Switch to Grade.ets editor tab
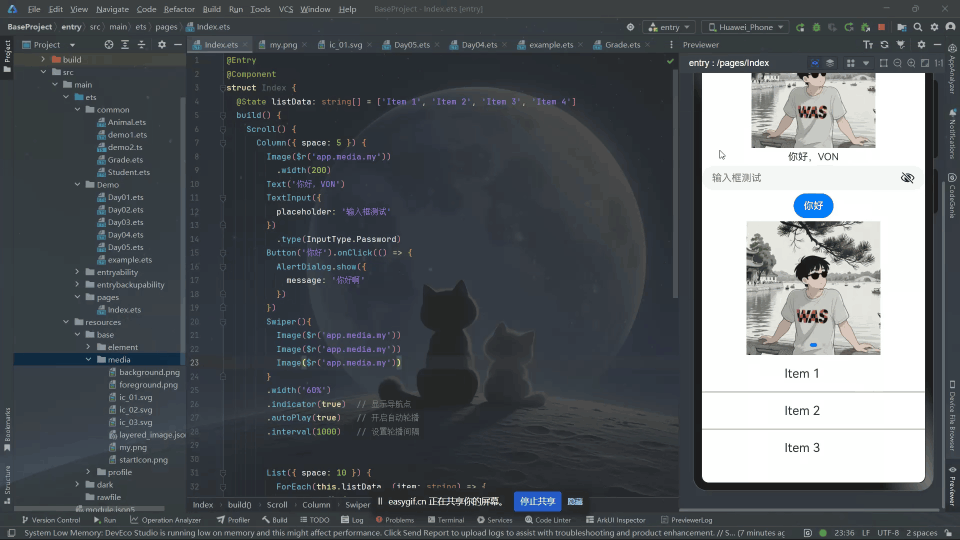 622,45
